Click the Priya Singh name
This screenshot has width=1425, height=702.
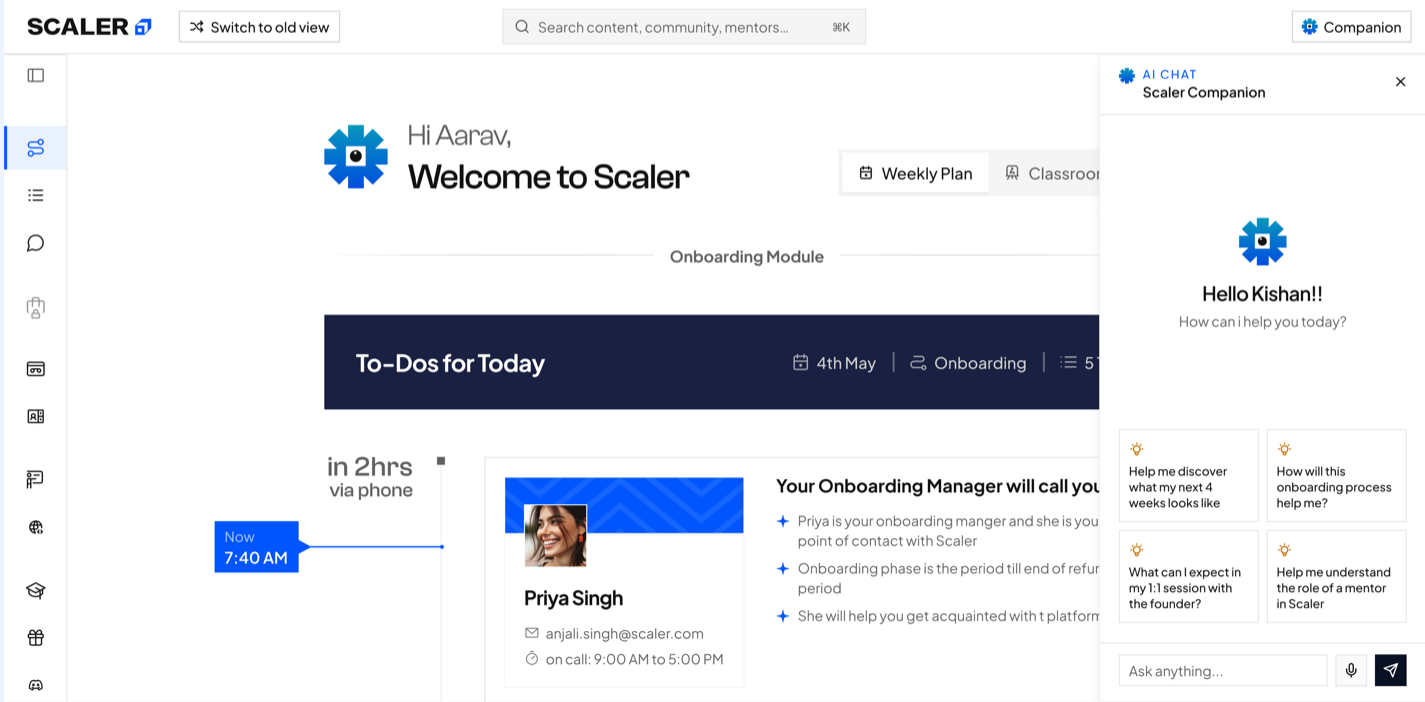[x=573, y=598]
